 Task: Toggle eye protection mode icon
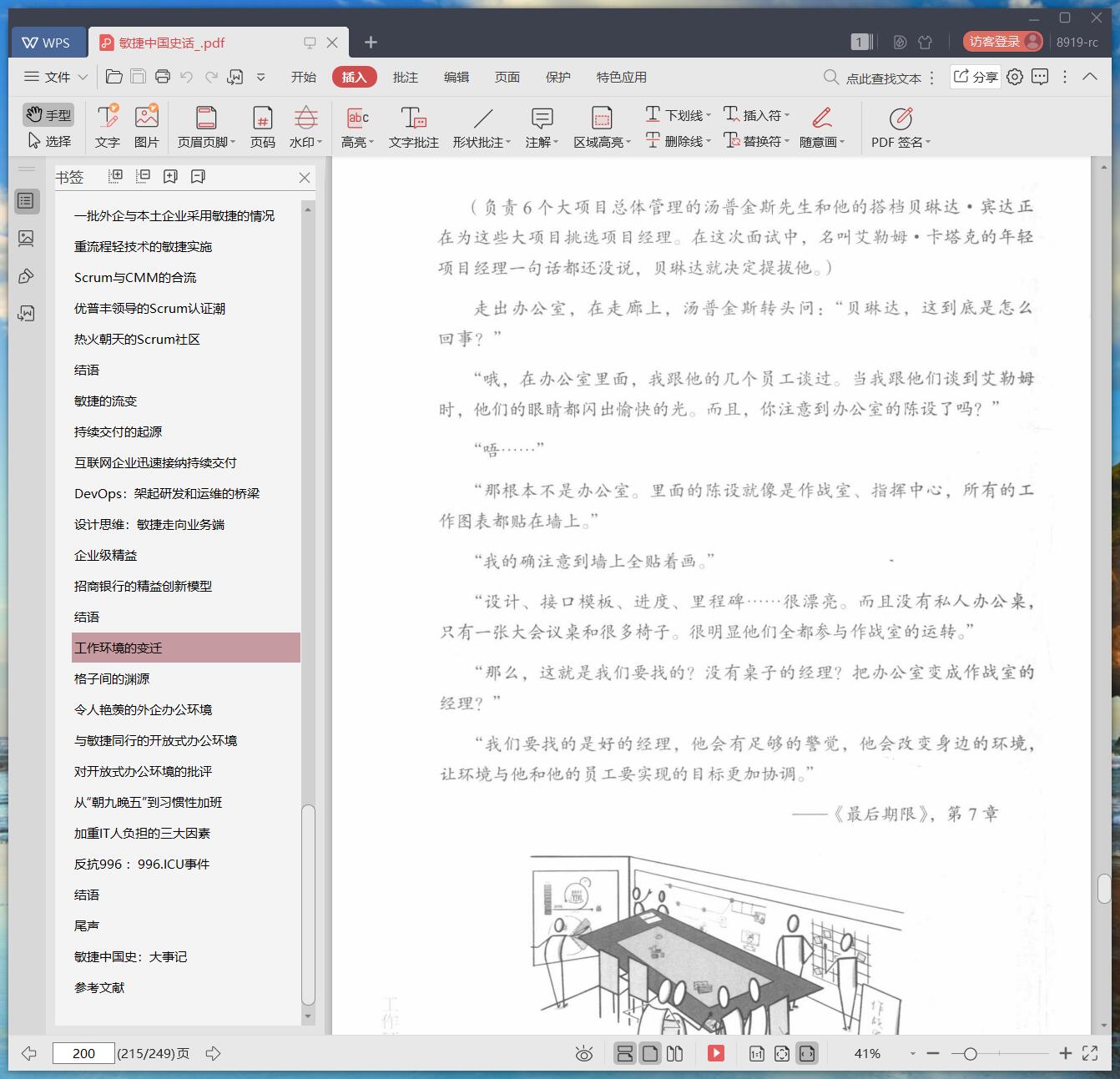(x=584, y=1053)
